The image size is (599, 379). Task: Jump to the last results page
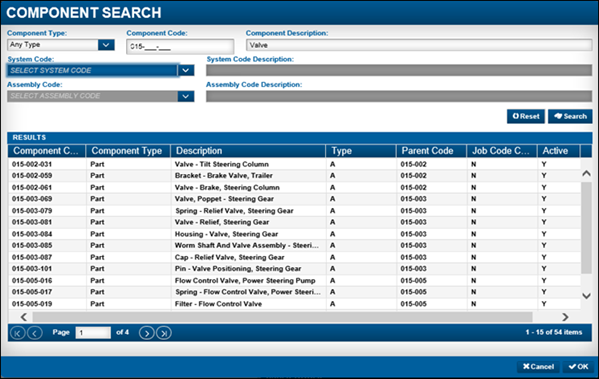pos(164,333)
